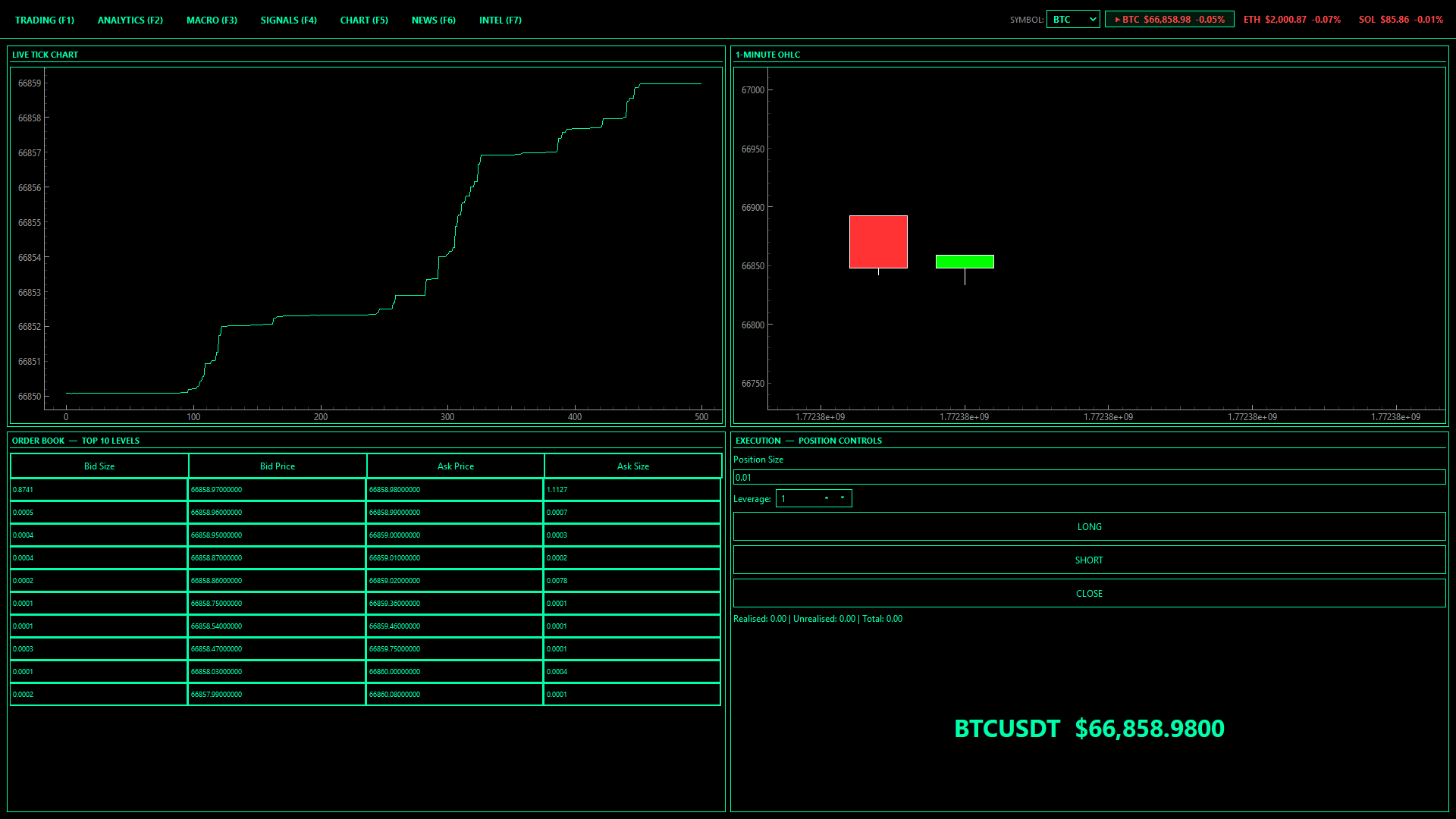Increase leverage with the up arrow
Image resolution: width=1456 pixels, height=819 pixels.
pyautogui.click(x=827, y=498)
